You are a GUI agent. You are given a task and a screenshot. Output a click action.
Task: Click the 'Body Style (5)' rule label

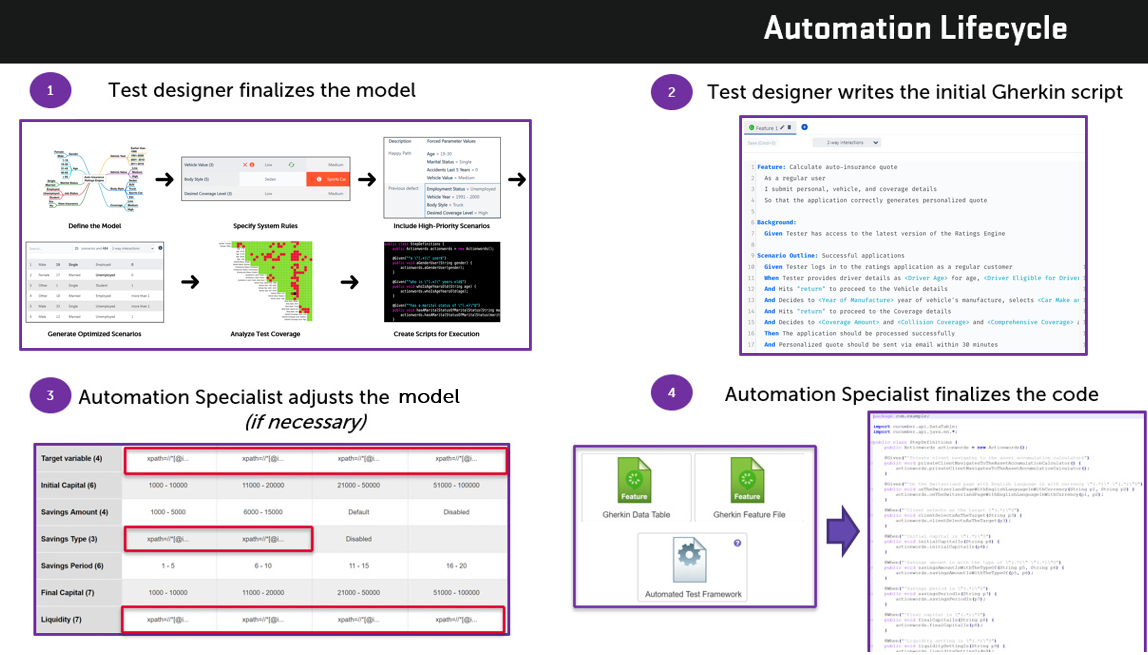(x=196, y=179)
